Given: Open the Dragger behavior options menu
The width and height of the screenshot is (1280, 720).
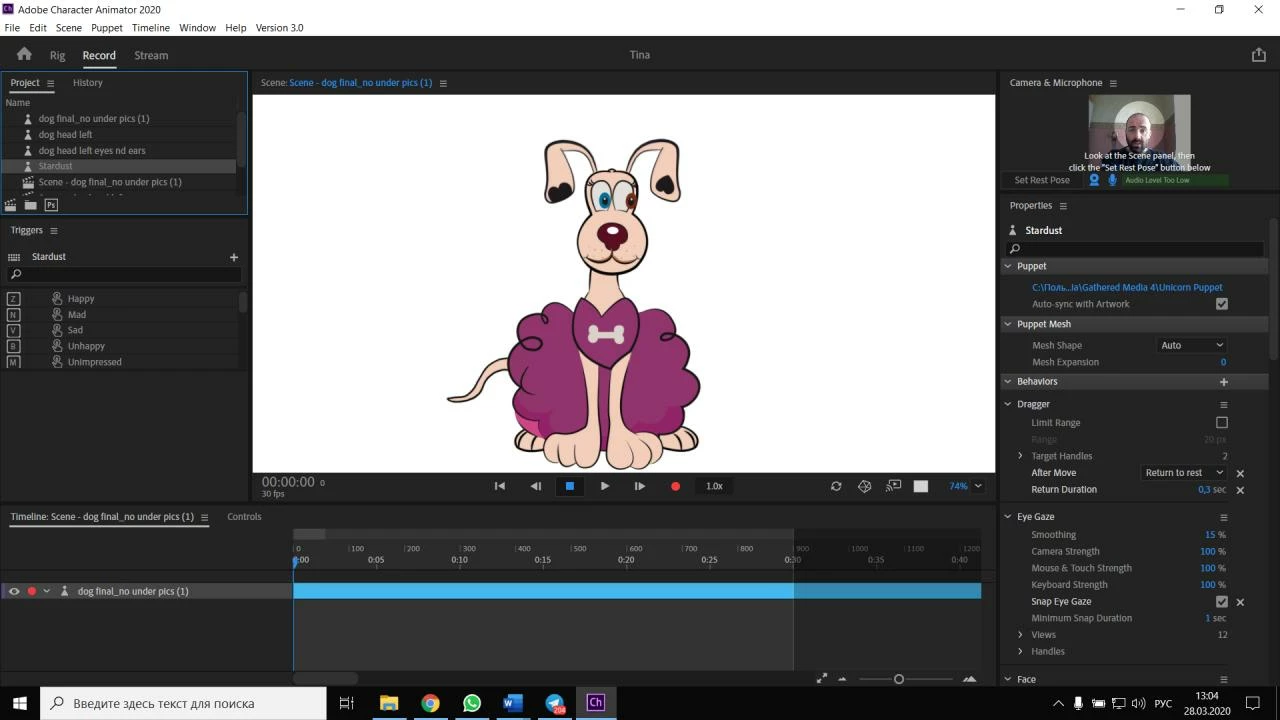Looking at the screenshot, I should tap(1223, 405).
